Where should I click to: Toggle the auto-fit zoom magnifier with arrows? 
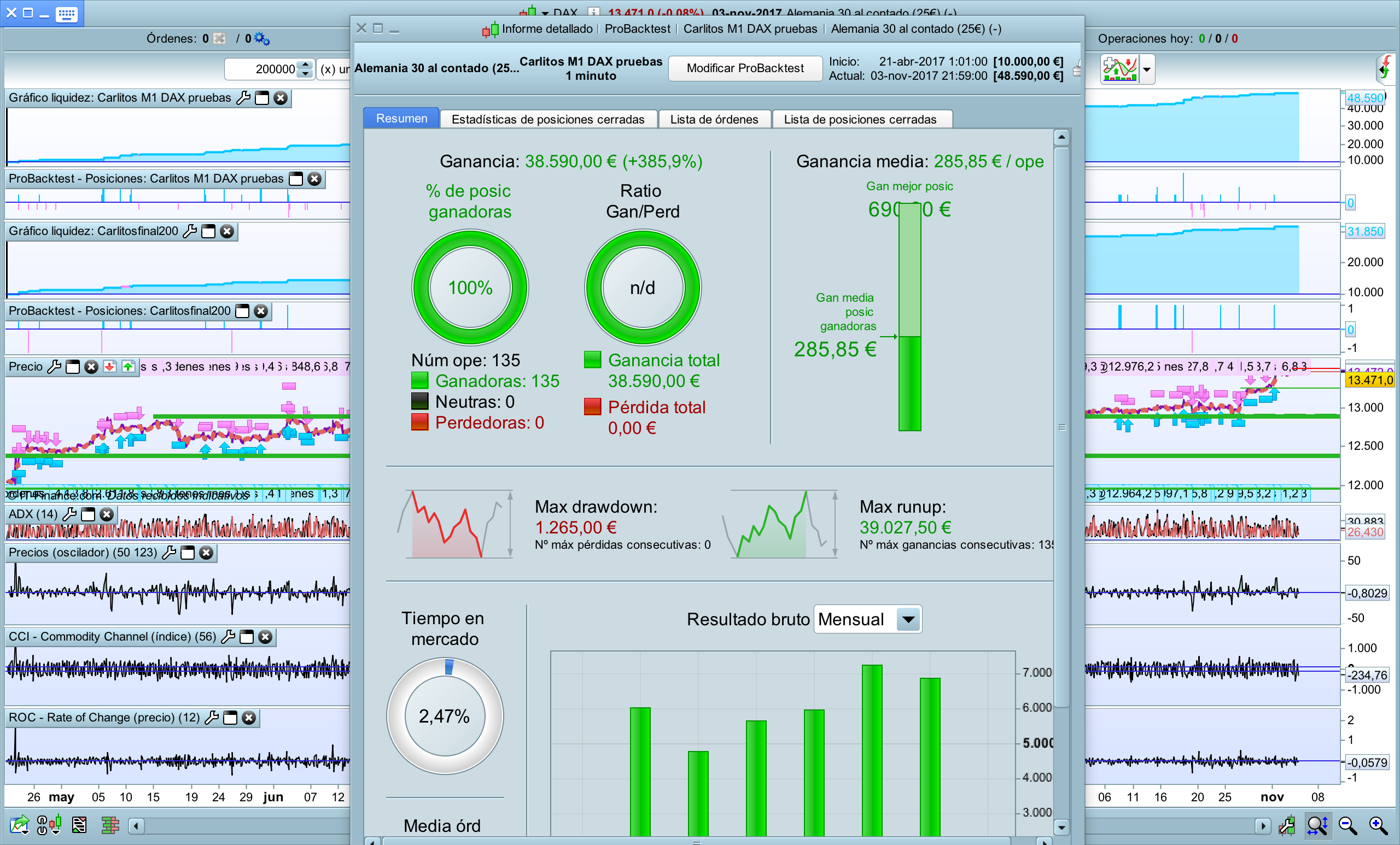pyautogui.click(x=1317, y=825)
